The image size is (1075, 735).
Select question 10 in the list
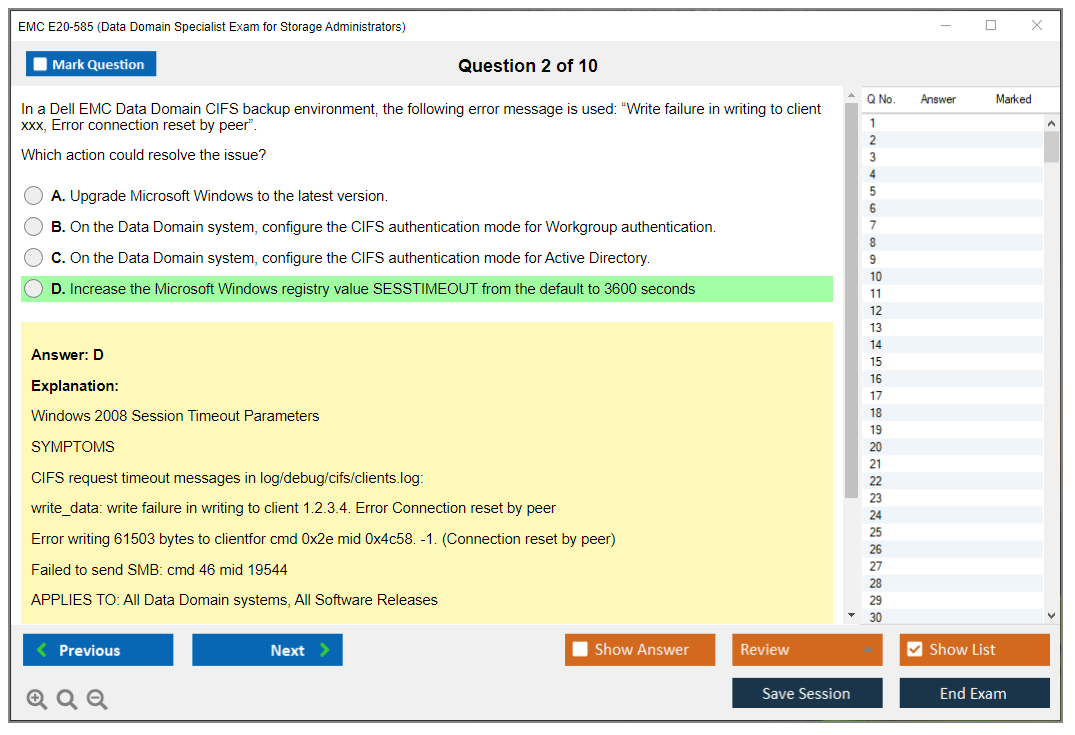(876, 277)
